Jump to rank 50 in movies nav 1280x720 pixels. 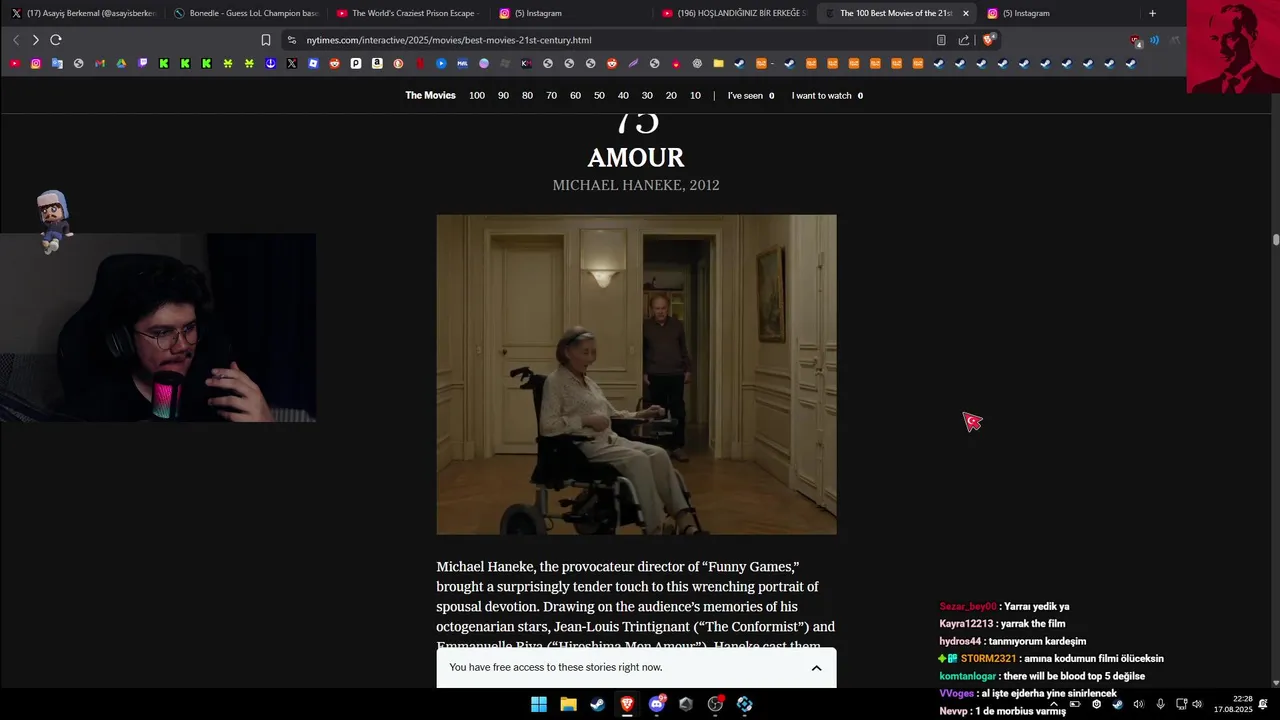click(599, 96)
